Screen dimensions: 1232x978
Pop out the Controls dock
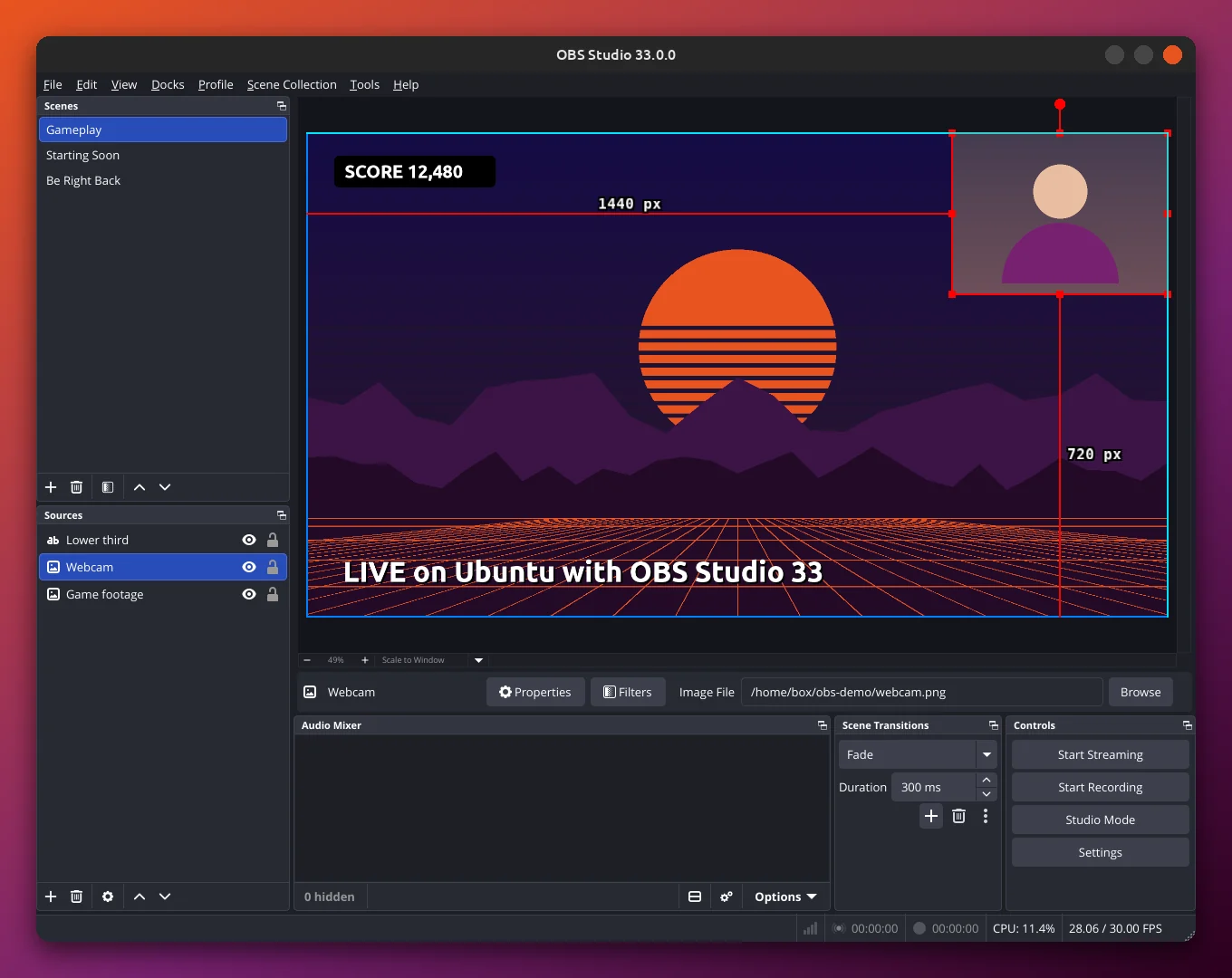pyautogui.click(x=1188, y=725)
